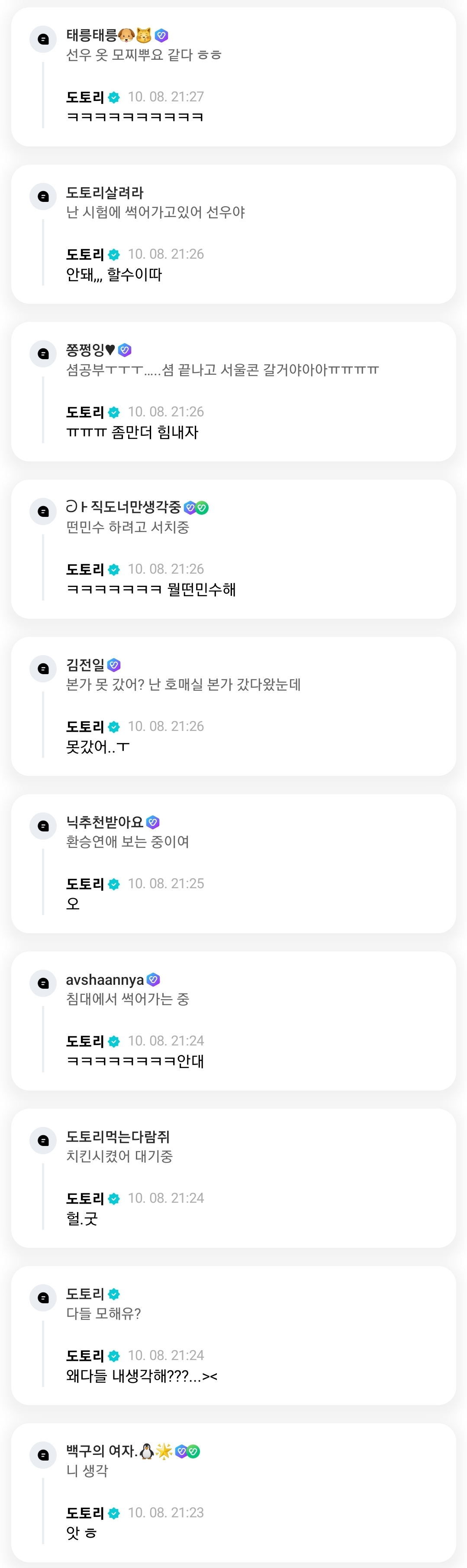Click 도토리 reply author above 못갔어..ㅜ
The width and height of the screenshot is (467, 1568).
point(85,726)
